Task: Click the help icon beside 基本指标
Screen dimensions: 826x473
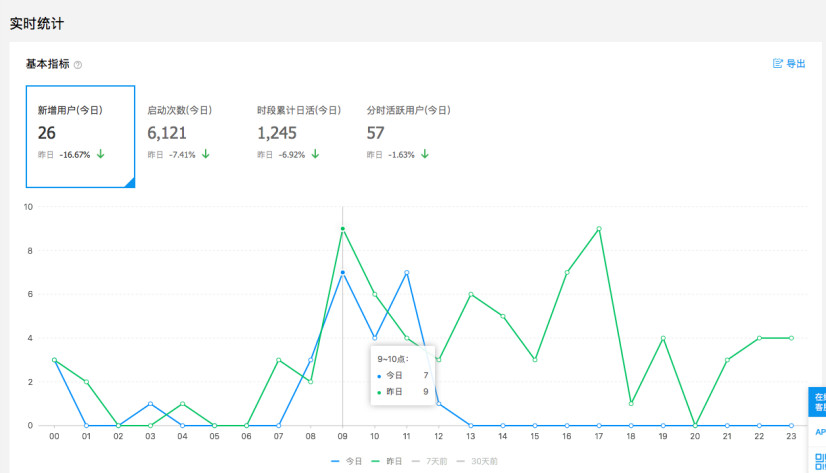Action: point(78,65)
